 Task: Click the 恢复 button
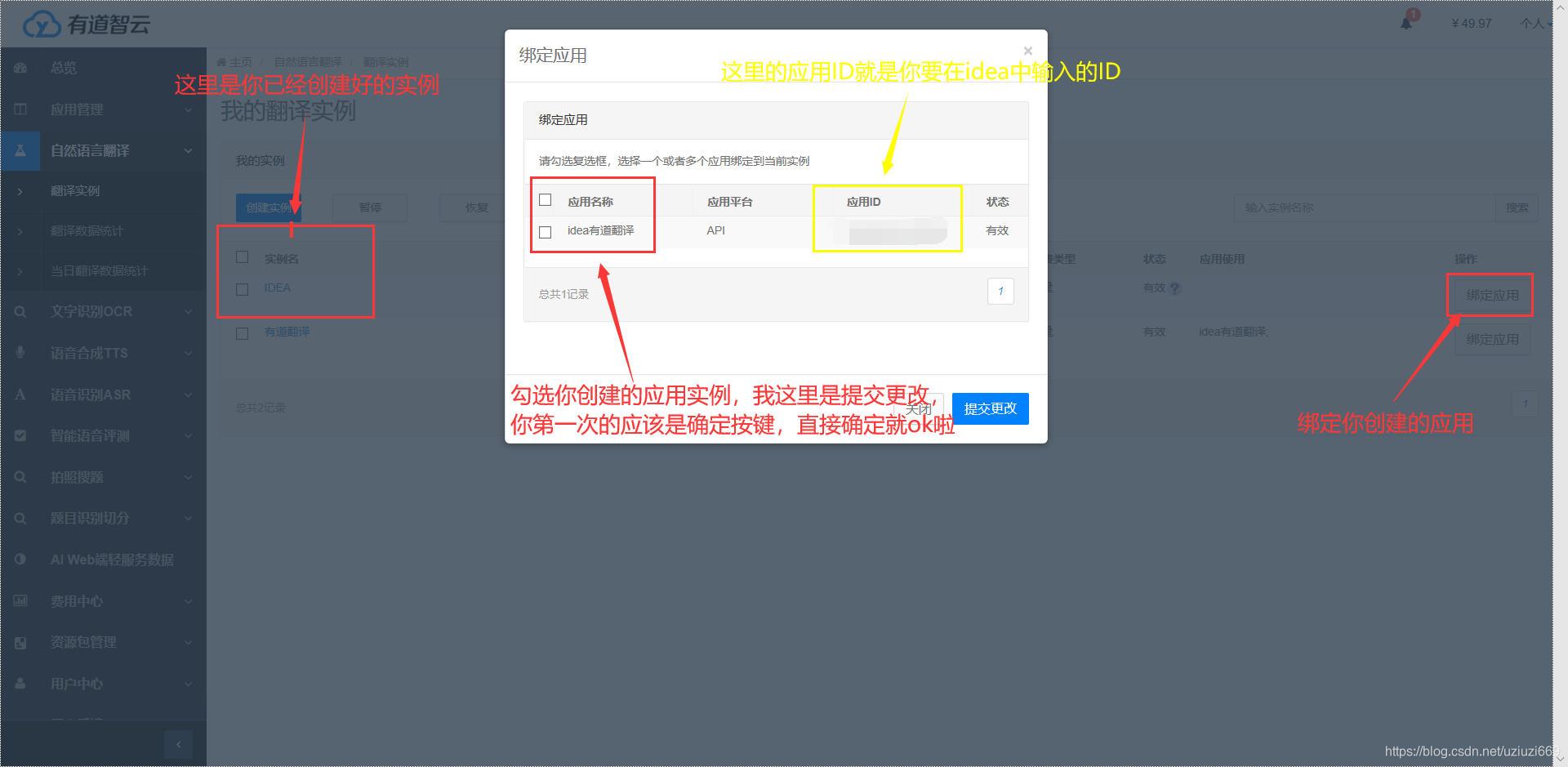pos(476,207)
